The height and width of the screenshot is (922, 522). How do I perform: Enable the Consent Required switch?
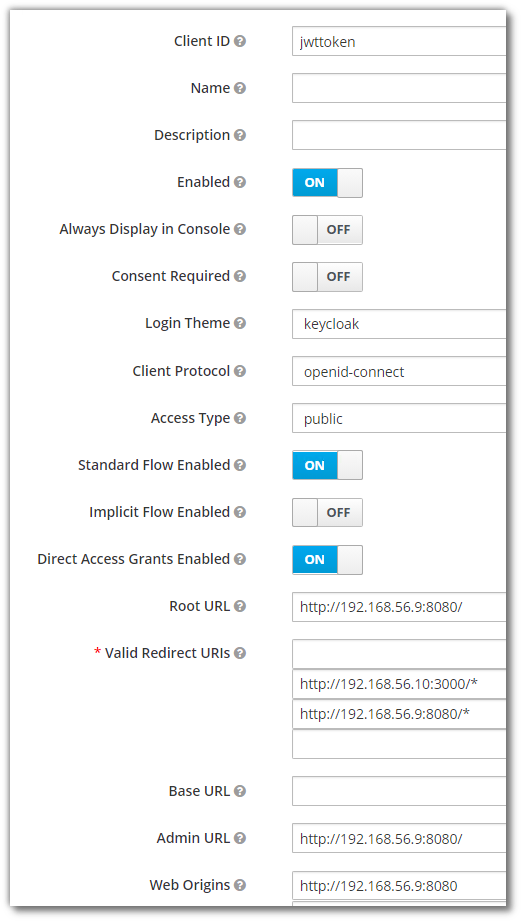click(327, 277)
